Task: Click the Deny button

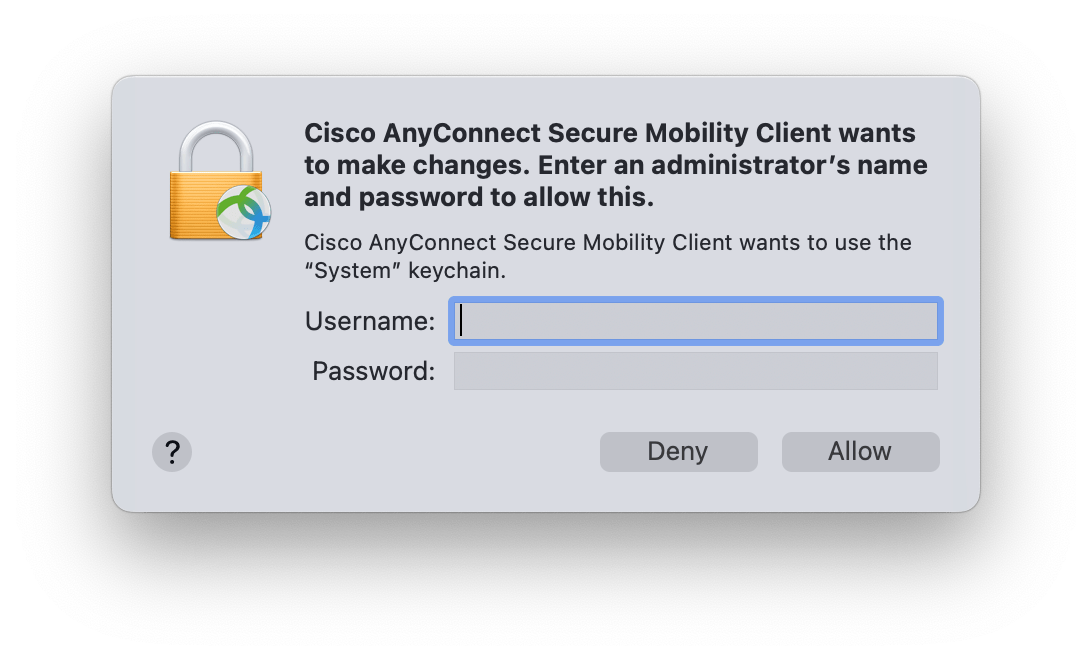Action: tap(678, 451)
